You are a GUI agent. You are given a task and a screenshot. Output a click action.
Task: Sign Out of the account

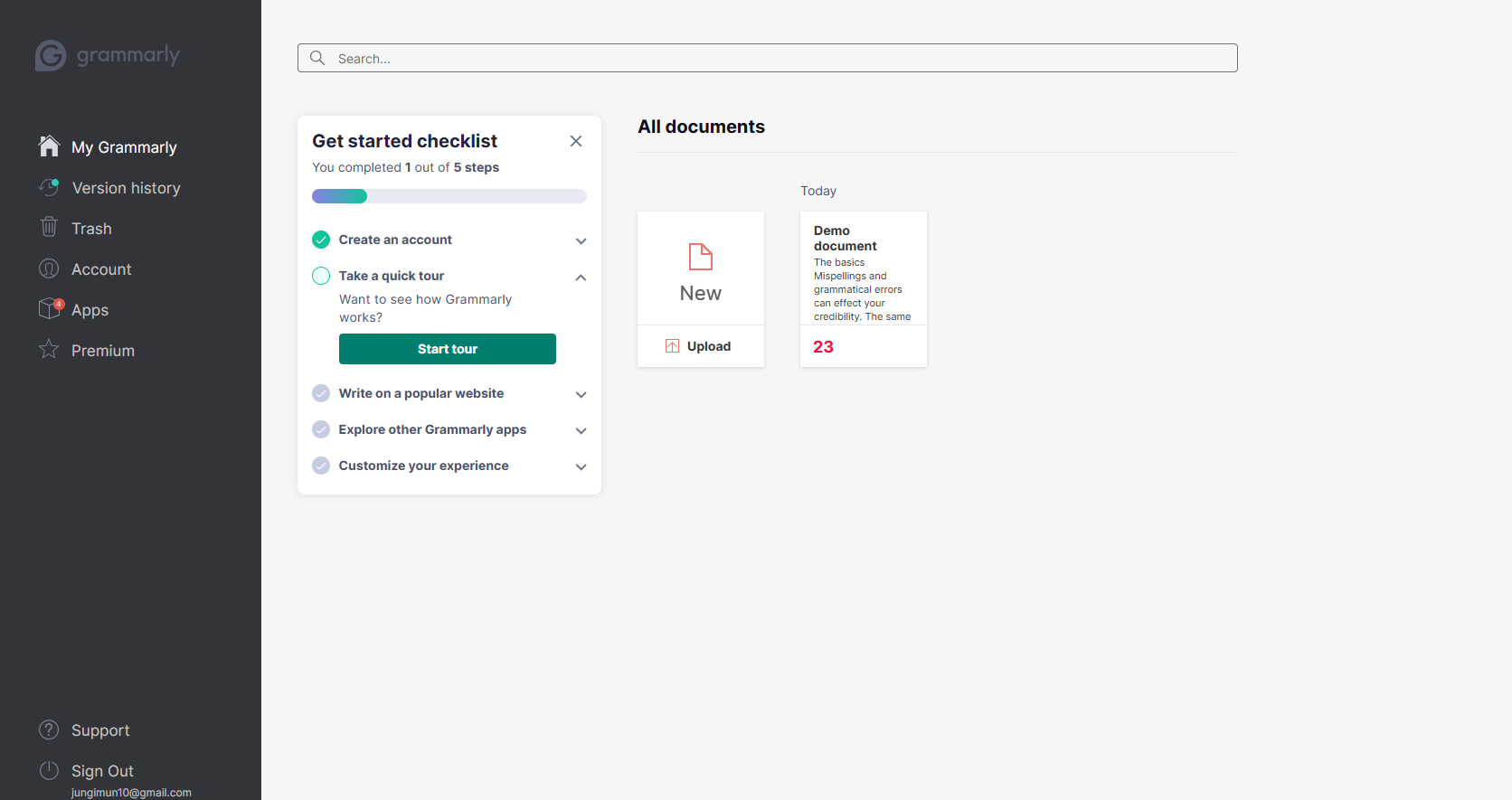pyautogui.click(x=102, y=771)
